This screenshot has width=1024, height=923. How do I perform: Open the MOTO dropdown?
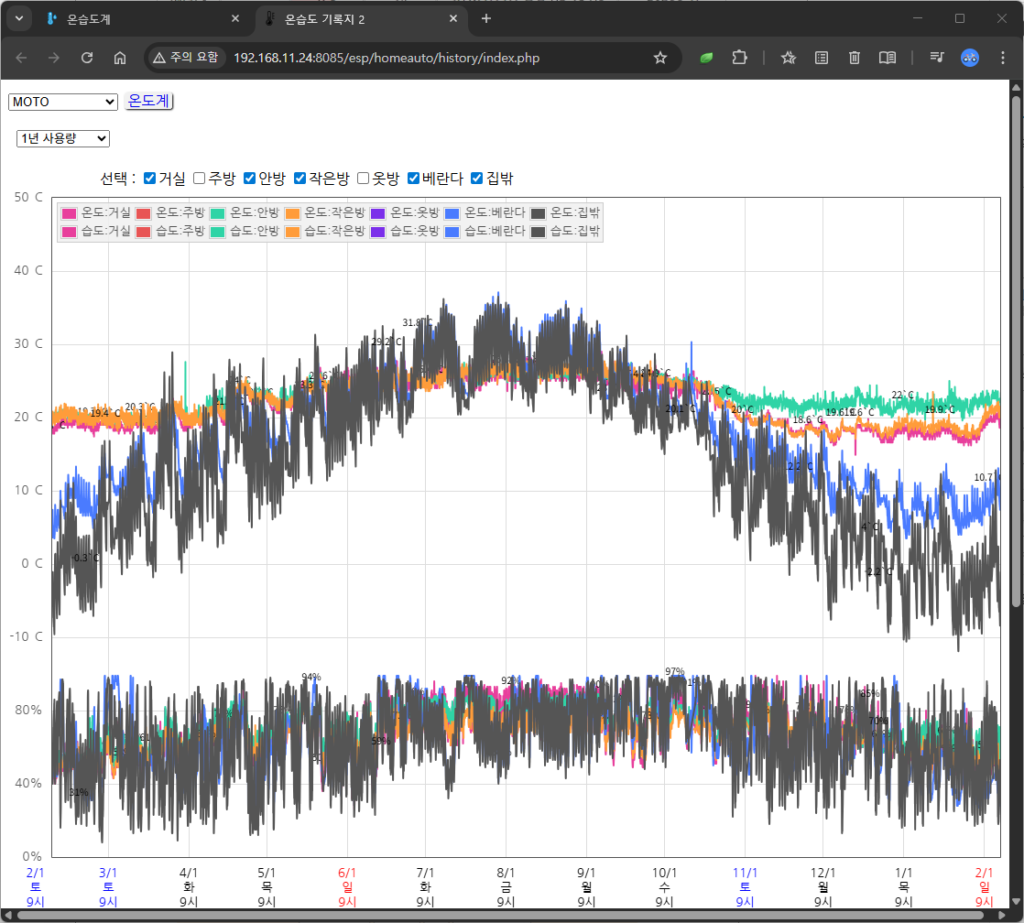(x=63, y=101)
